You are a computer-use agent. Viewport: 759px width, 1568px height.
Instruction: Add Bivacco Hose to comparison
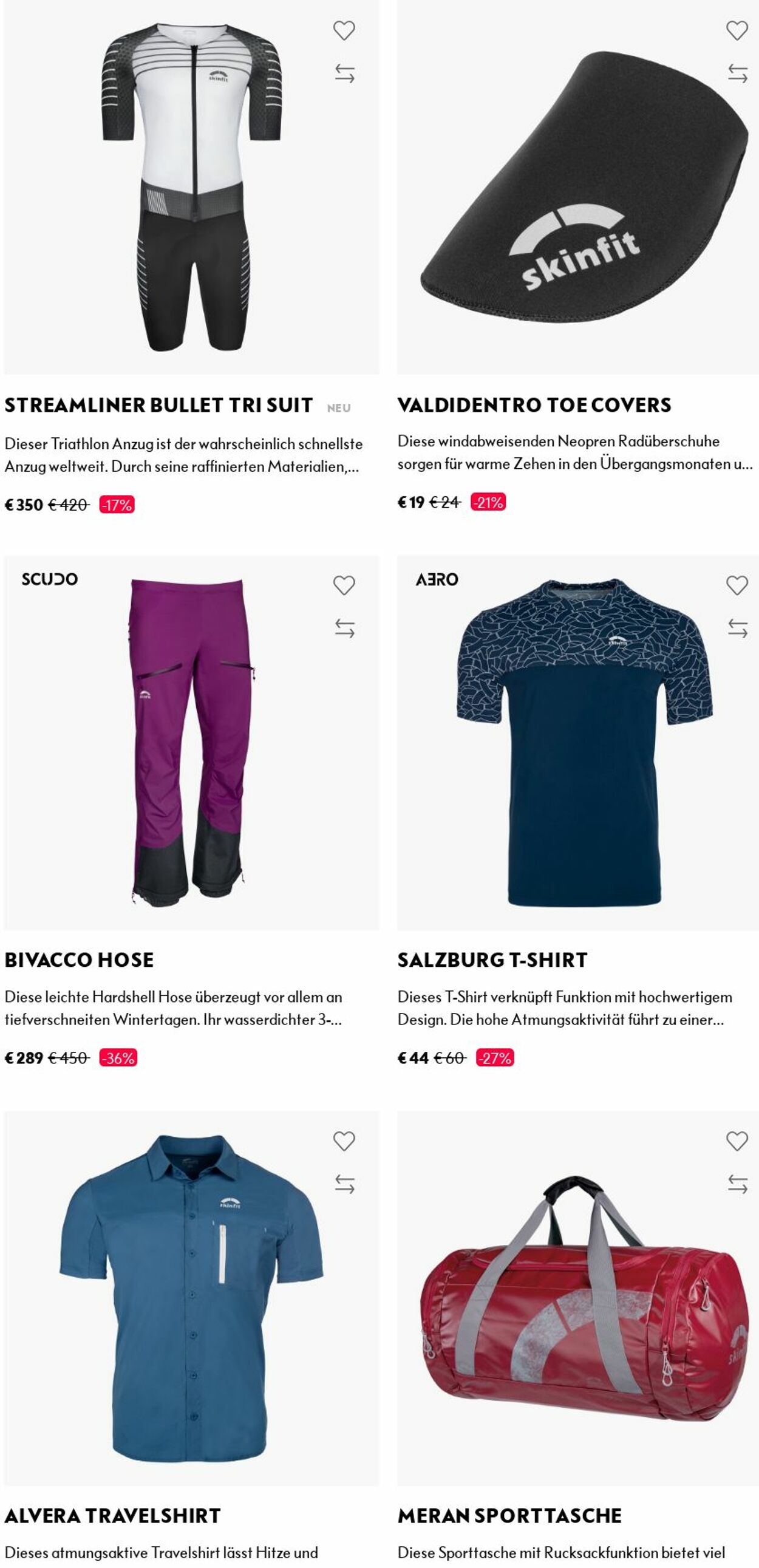point(344,628)
